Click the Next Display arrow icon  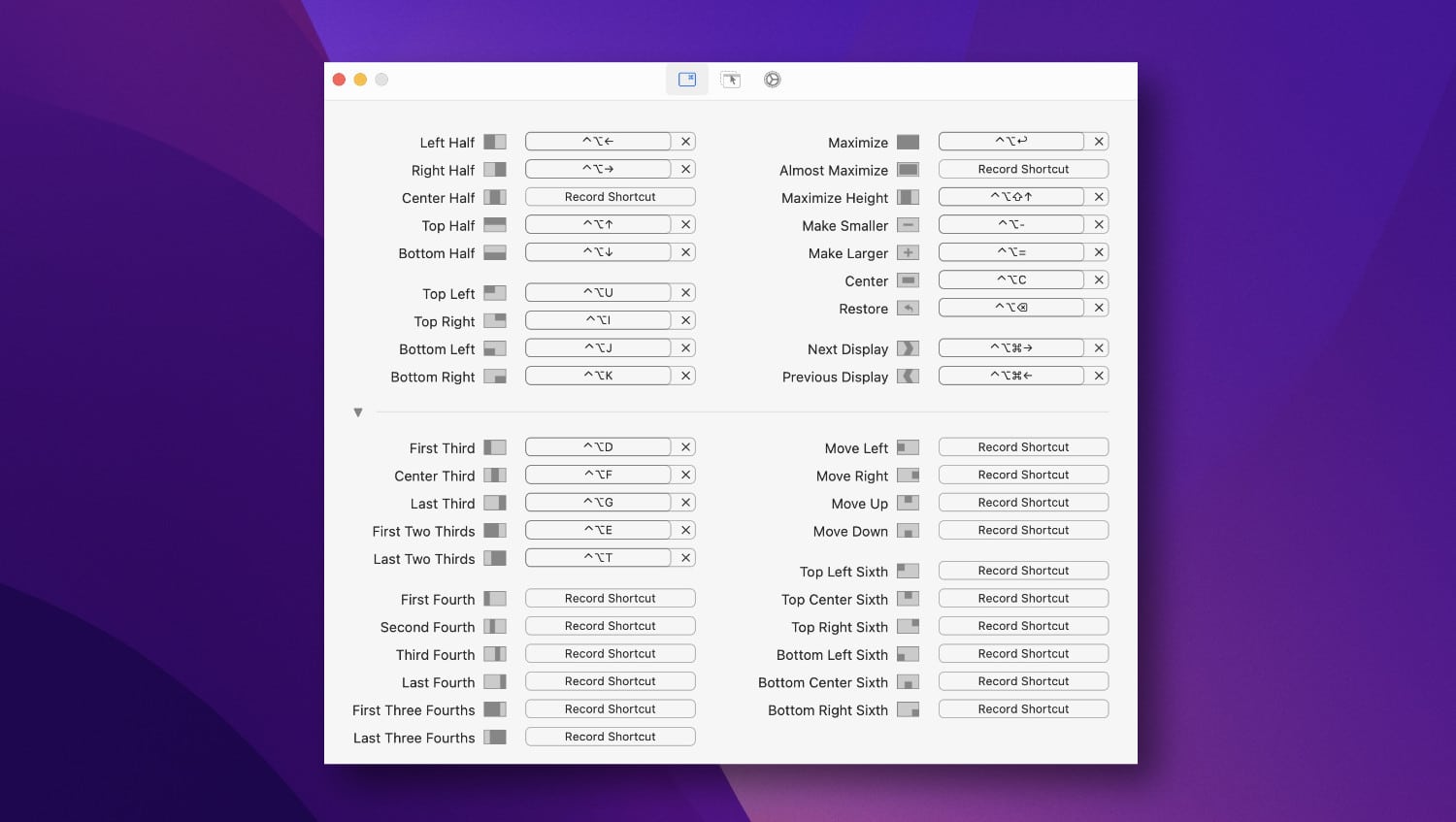[908, 348]
